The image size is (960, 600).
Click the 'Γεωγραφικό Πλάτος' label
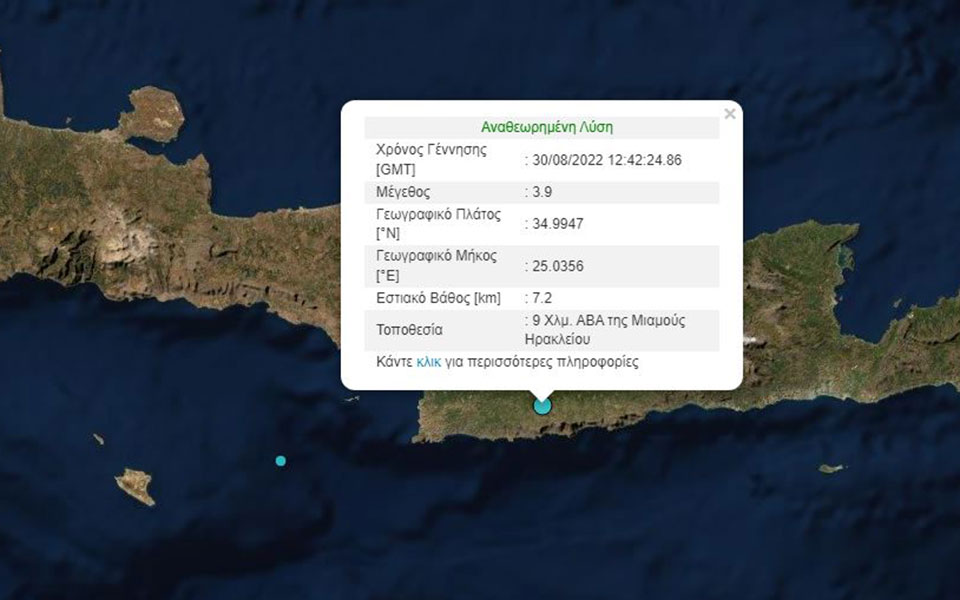pyautogui.click(x=438, y=215)
